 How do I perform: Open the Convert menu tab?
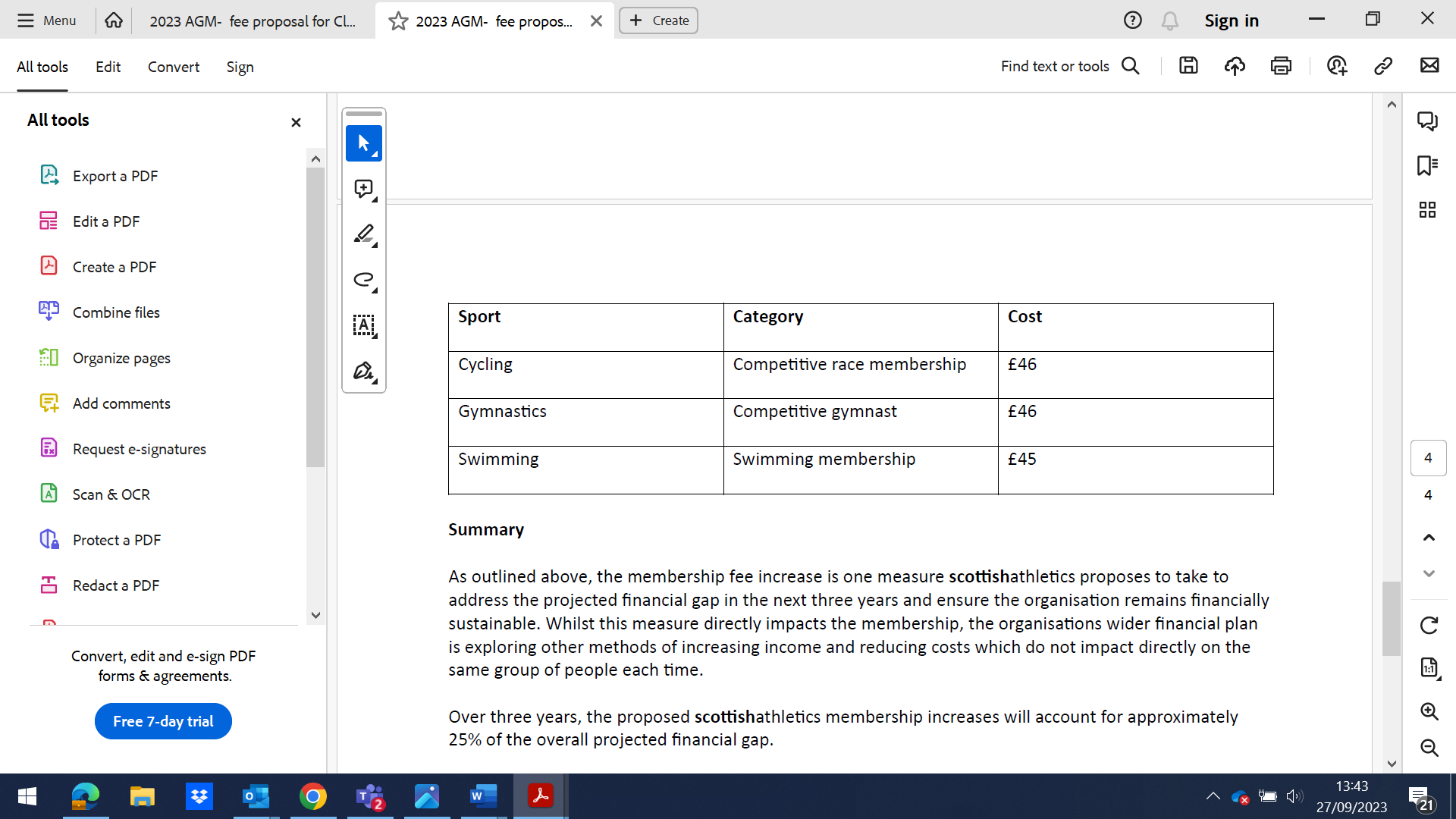174,67
